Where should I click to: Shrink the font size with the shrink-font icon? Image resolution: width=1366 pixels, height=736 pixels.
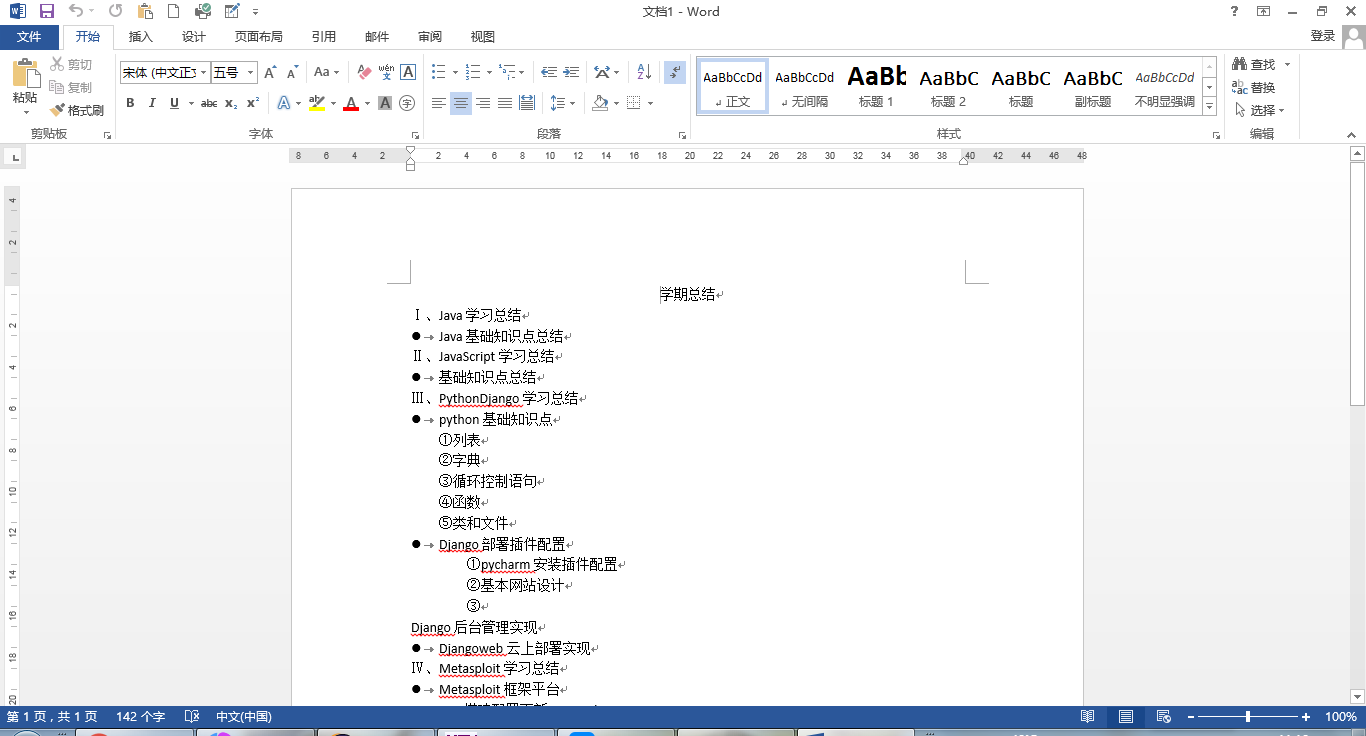[x=292, y=72]
